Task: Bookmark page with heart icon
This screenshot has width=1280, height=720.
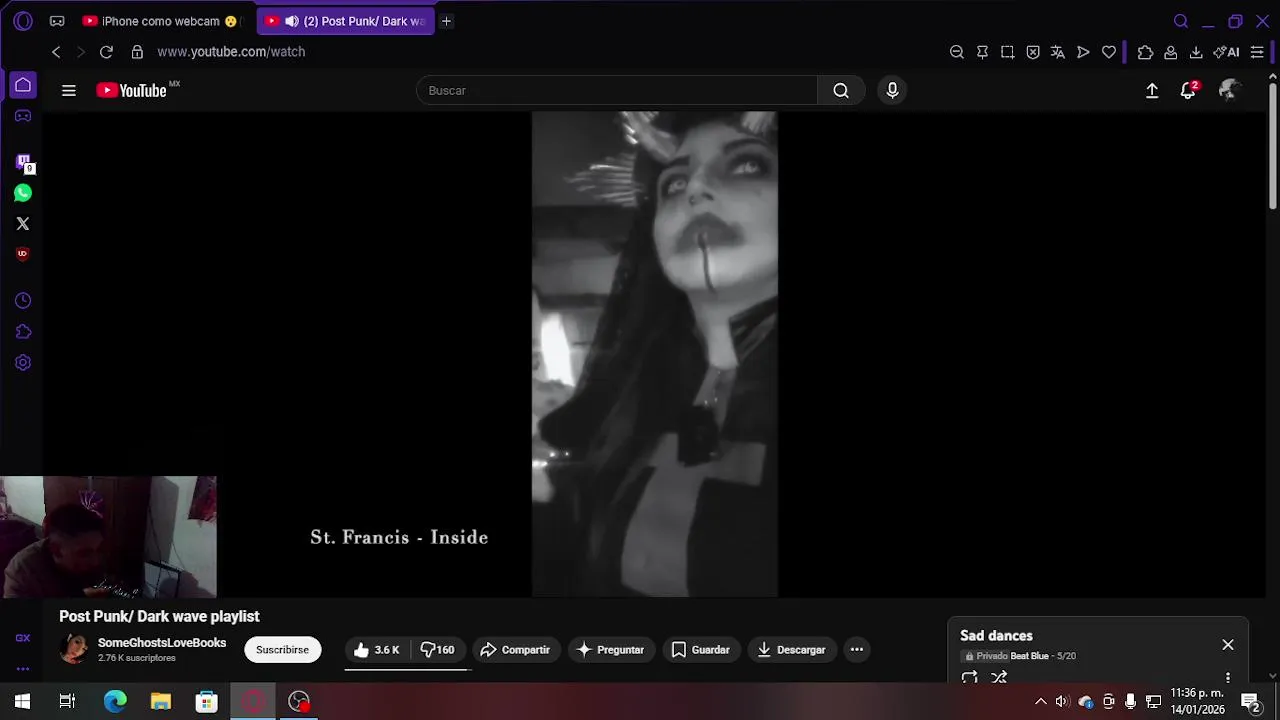Action: tap(1109, 52)
